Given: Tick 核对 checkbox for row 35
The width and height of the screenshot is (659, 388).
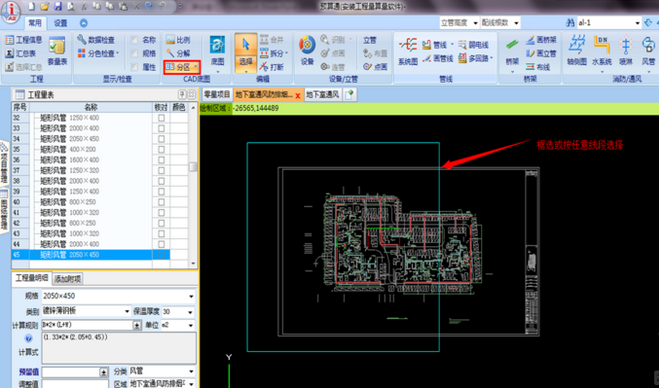Looking at the screenshot, I should [161, 150].
